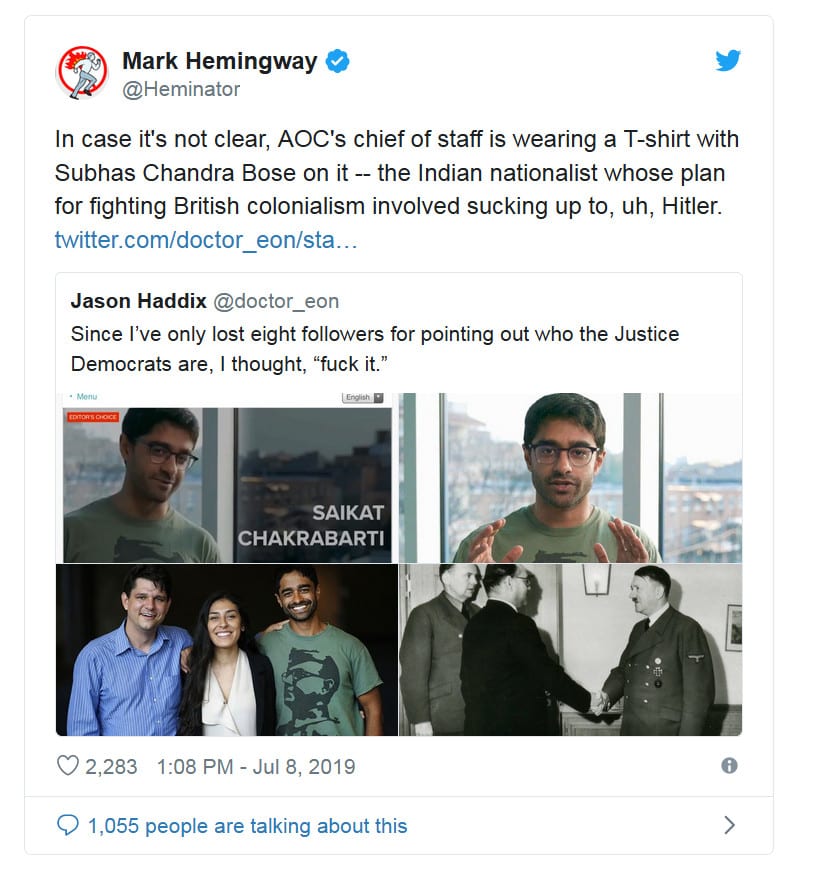The height and width of the screenshot is (871, 818).
Task: Click the Mark Hemingway display name
Action: 219,61
